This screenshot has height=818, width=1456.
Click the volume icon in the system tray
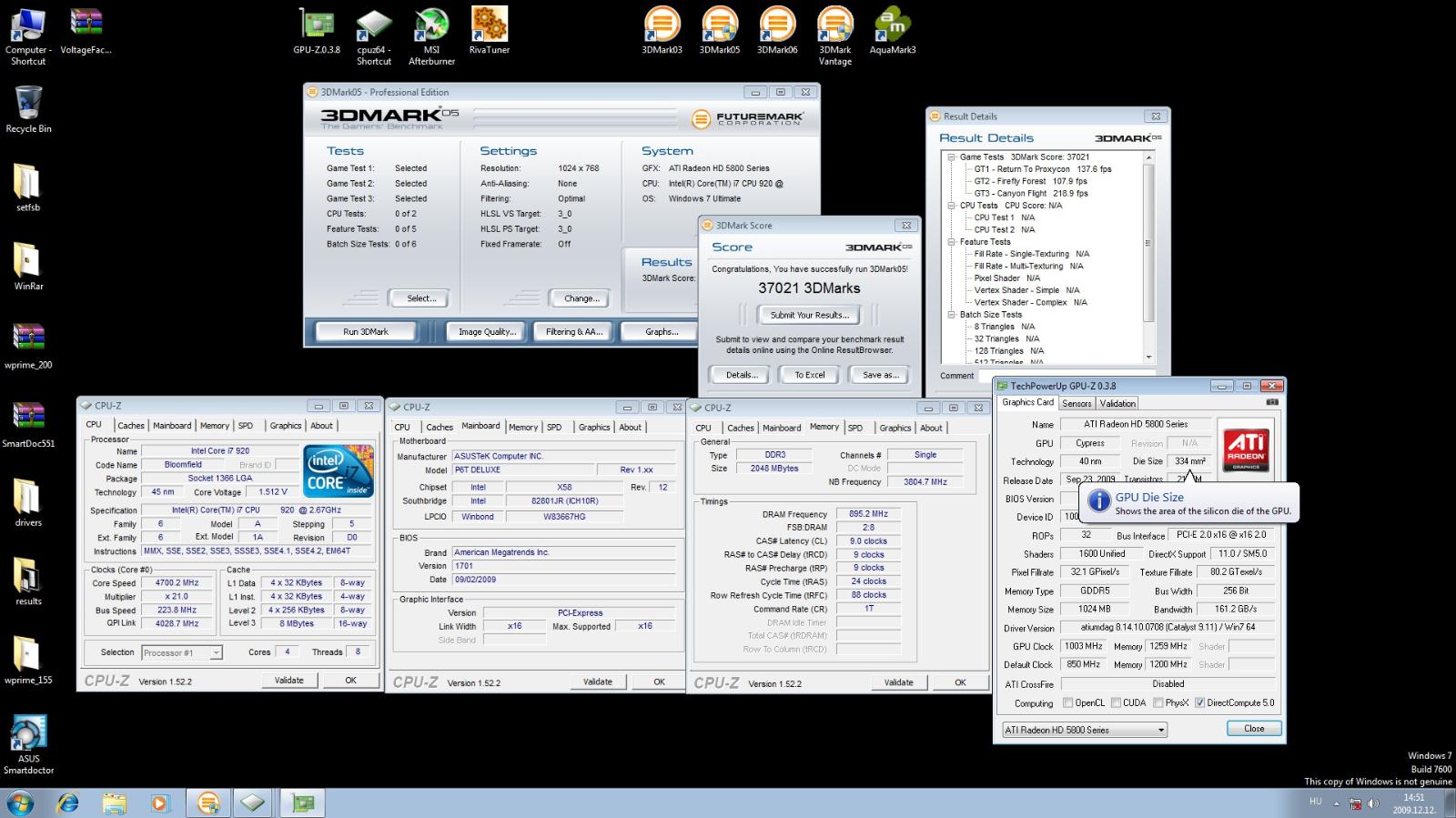click(1373, 803)
